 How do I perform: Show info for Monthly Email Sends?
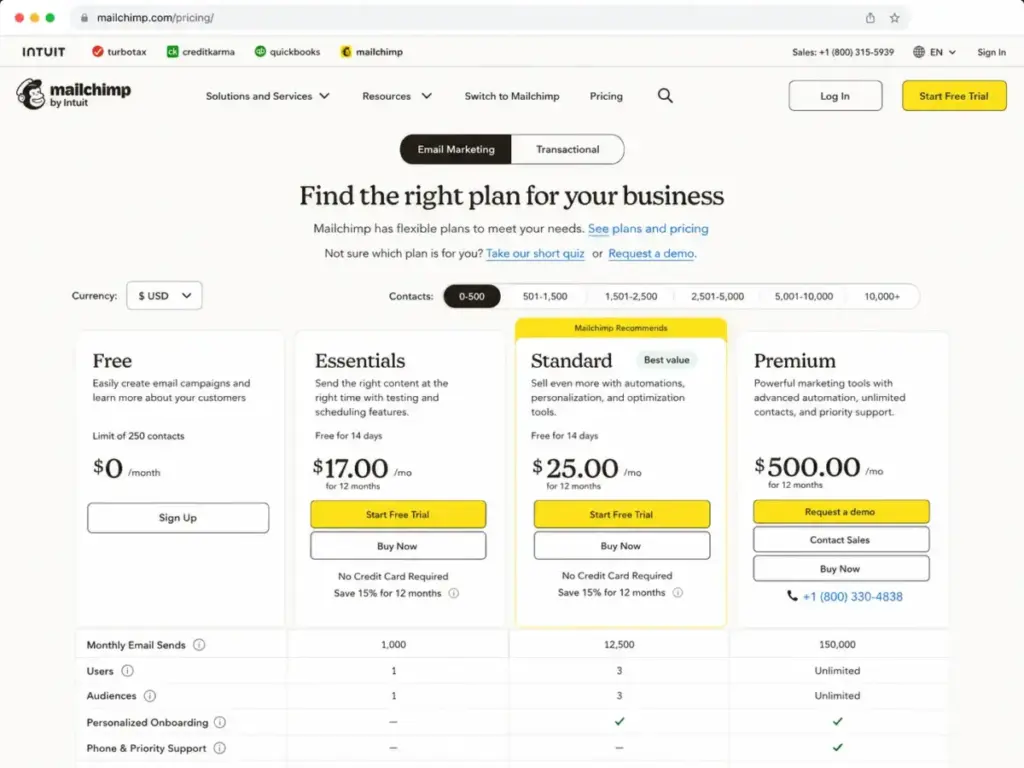(199, 645)
